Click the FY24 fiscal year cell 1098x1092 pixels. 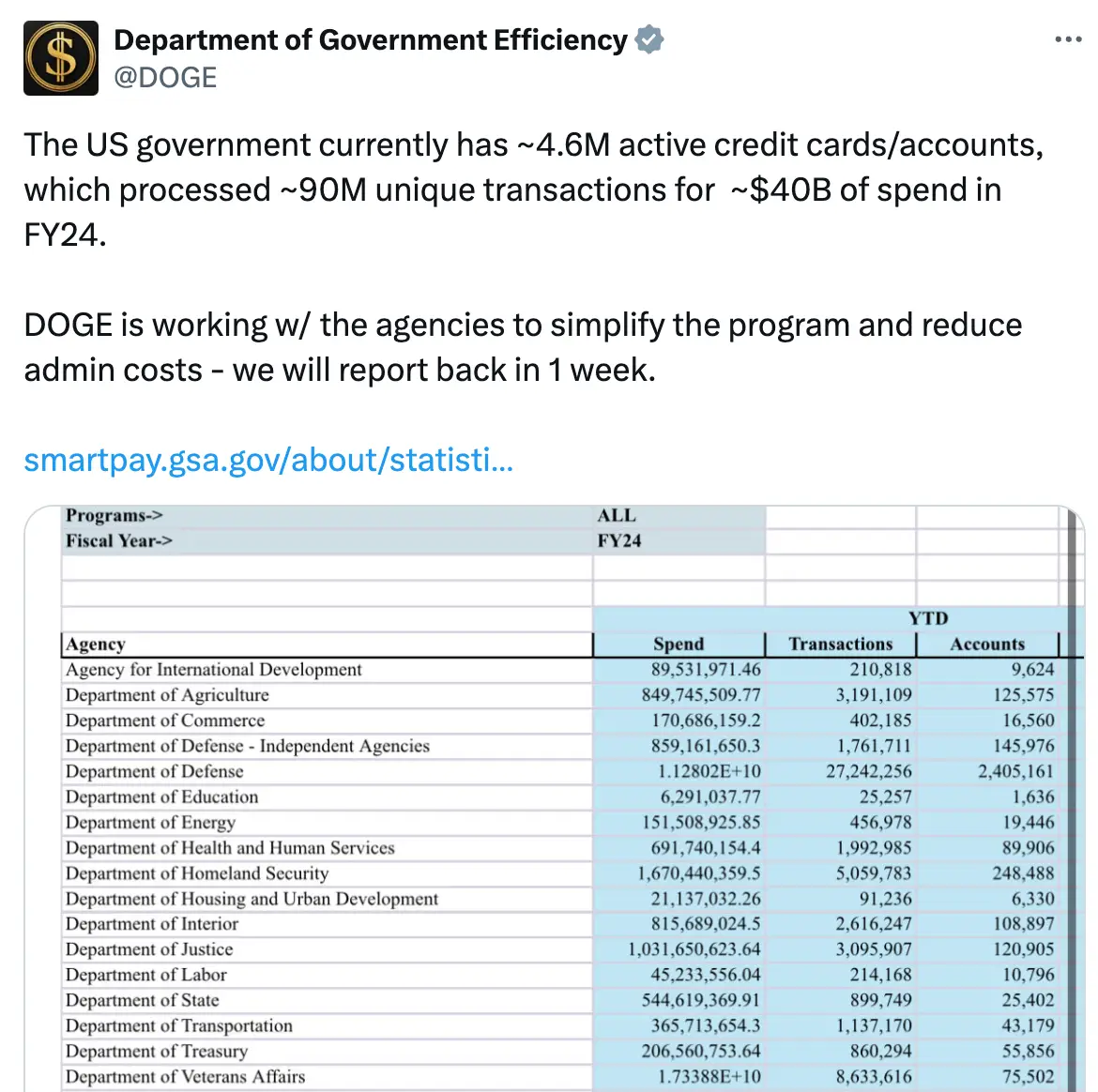(619, 540)
